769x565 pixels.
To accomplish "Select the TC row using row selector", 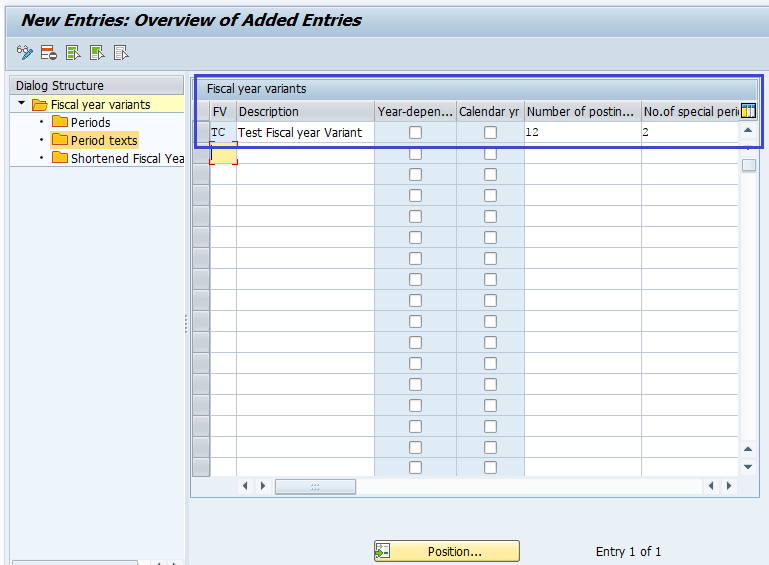I will (x=200, y=132).
